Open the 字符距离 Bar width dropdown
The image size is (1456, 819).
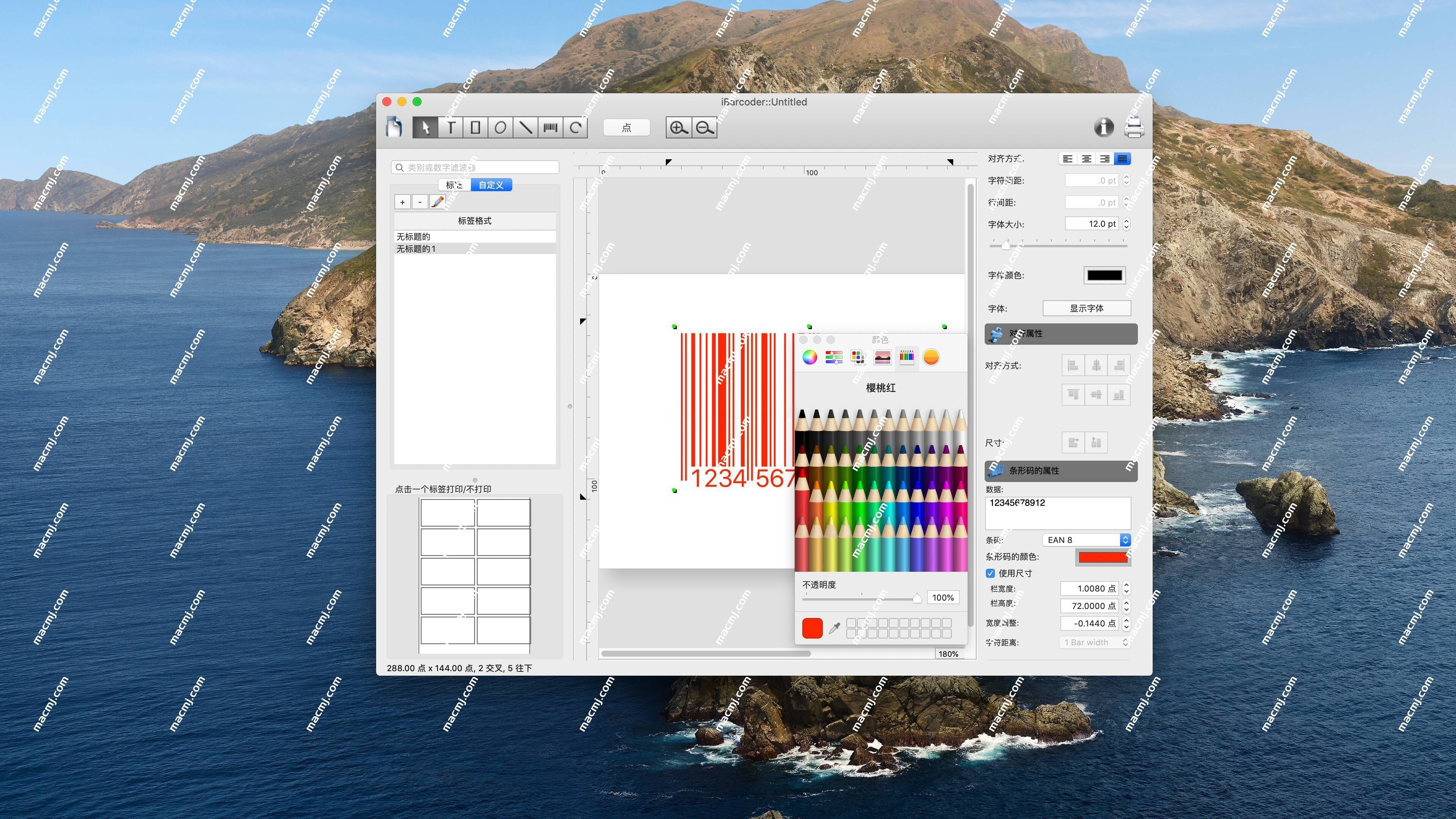coord(1094,642)
